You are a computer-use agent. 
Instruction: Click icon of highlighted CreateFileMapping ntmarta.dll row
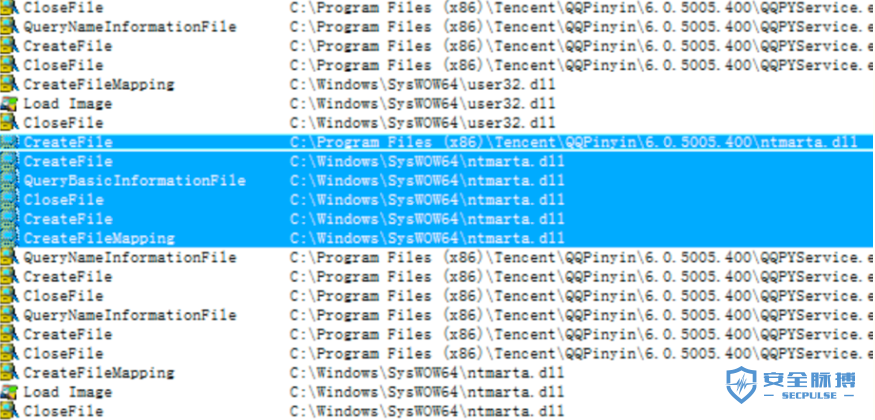[x=9, y=238]
